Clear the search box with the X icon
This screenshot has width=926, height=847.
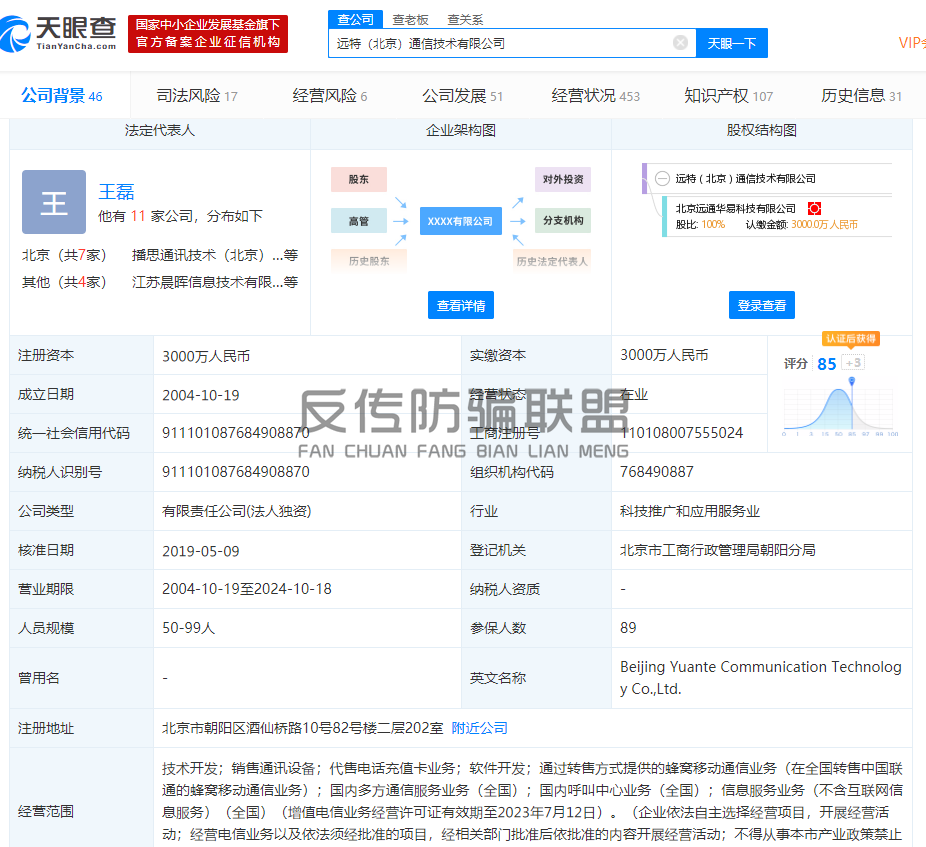click(680, 43)
